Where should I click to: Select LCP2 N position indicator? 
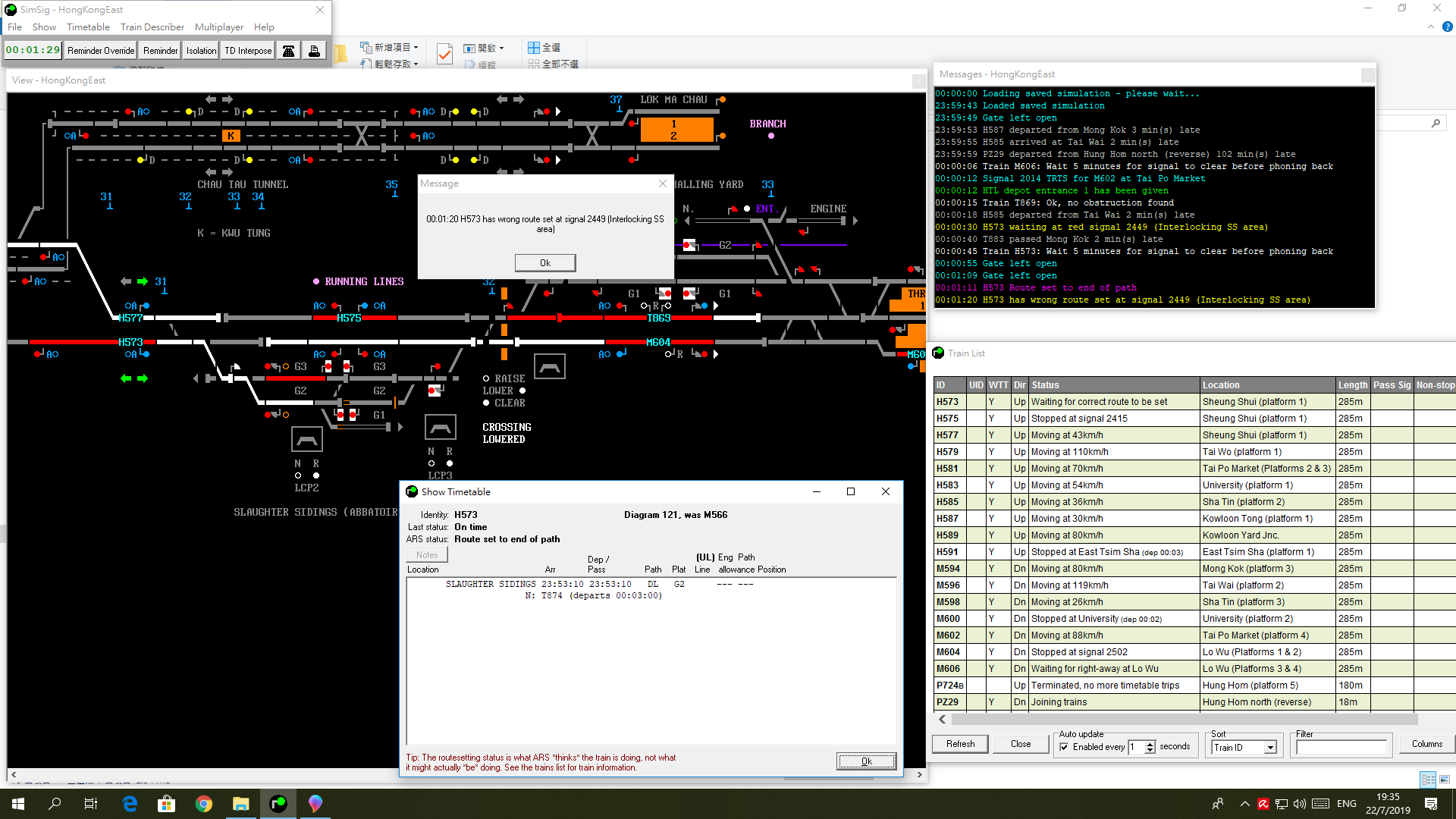[x=298, y=475]
